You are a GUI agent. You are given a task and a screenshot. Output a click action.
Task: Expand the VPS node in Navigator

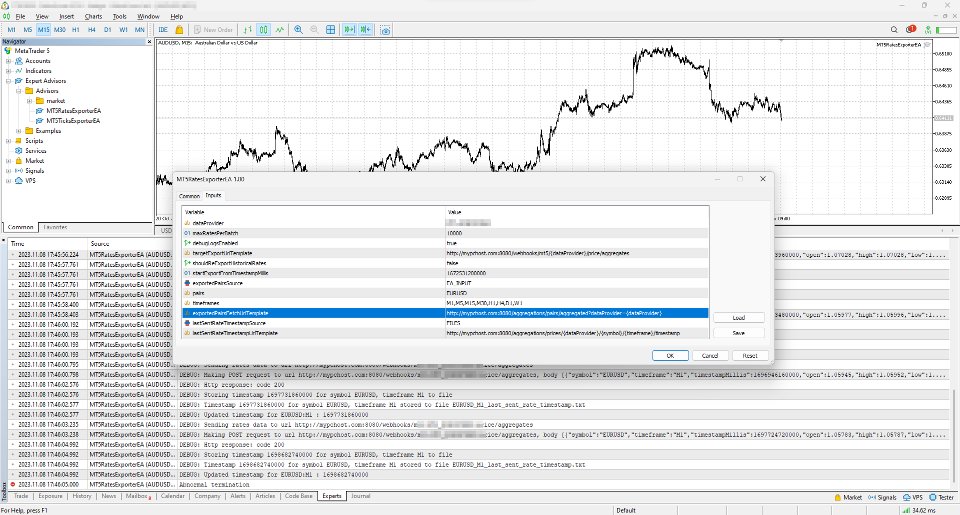[9, 181]
